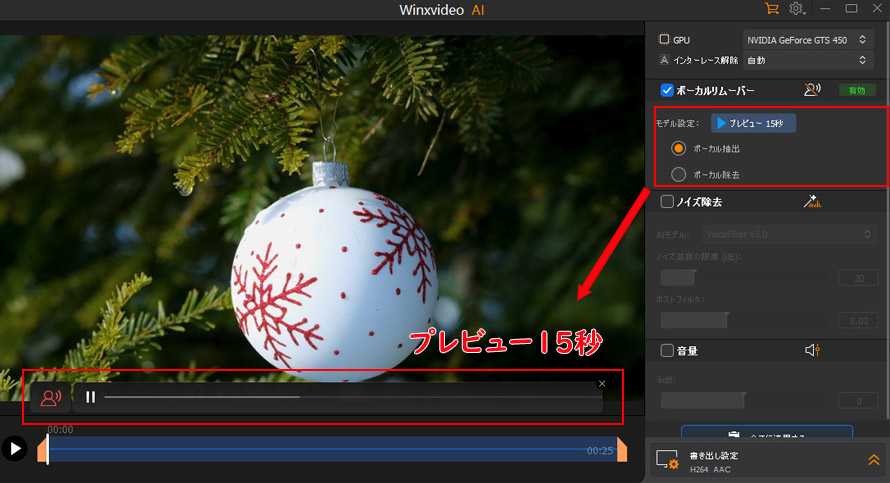Open the GPU selection dropdown
The height and width of the screenshot is (483, 890).
(810, 40)
